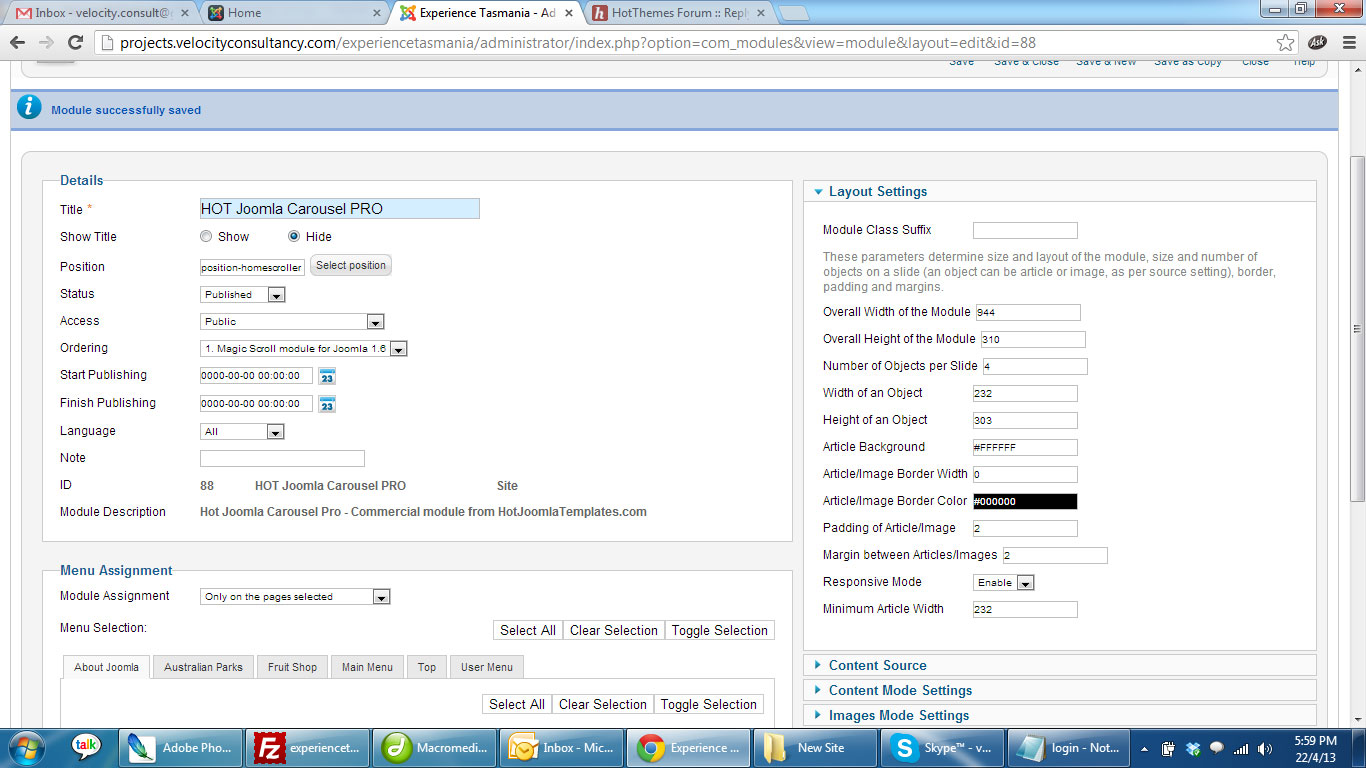Select Hide for Show Title
The width and height of the screenshot is (1366, 768).
click(x=294, y=237)
